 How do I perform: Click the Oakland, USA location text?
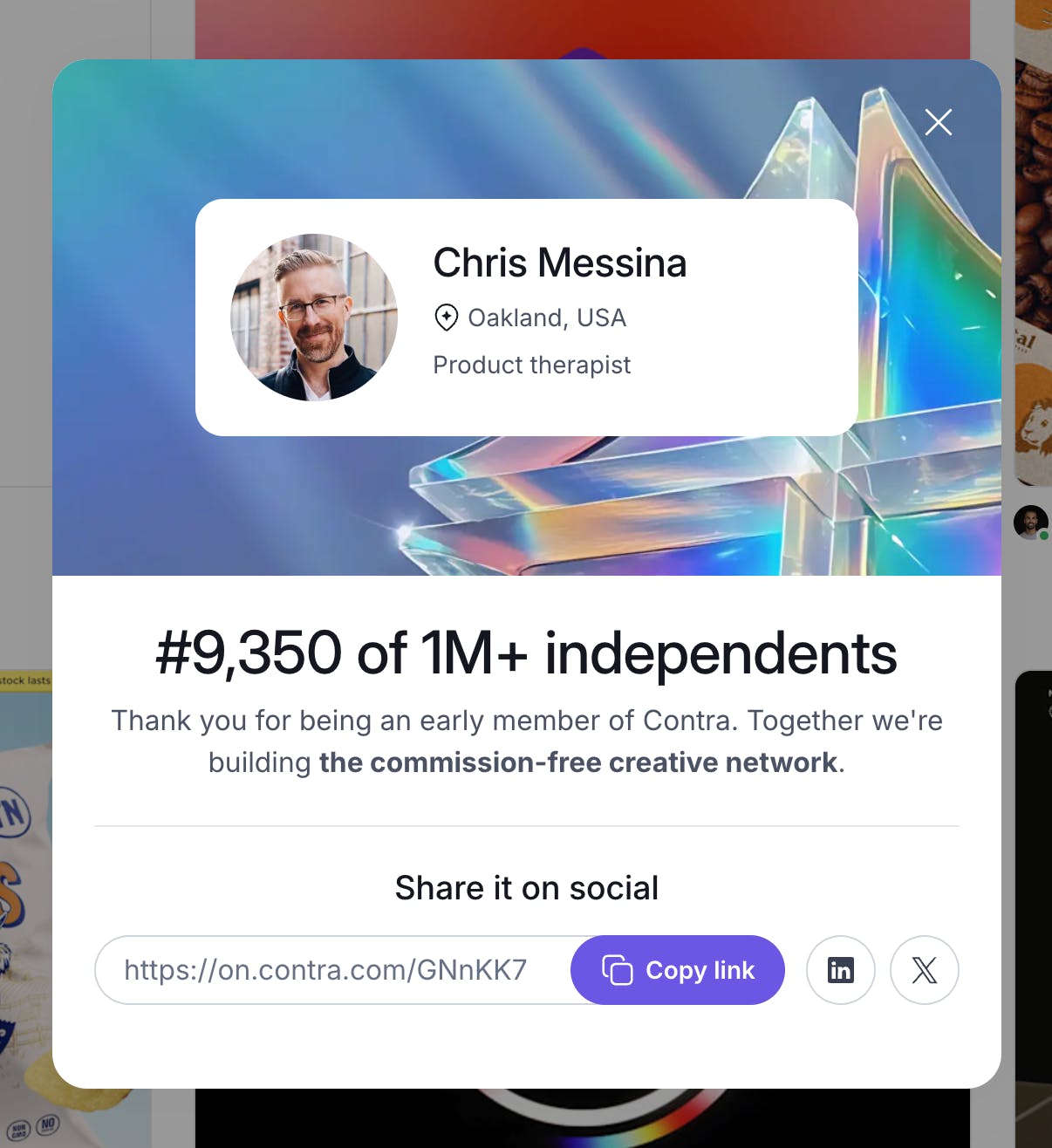point(547,318)
